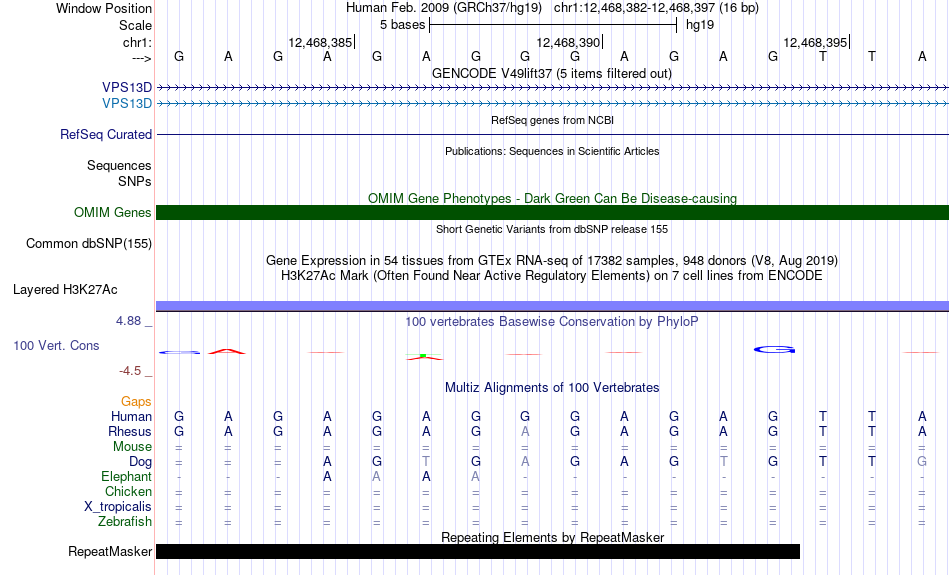
Task: Click the orange Gaps row label
Action: coord(136,402)
